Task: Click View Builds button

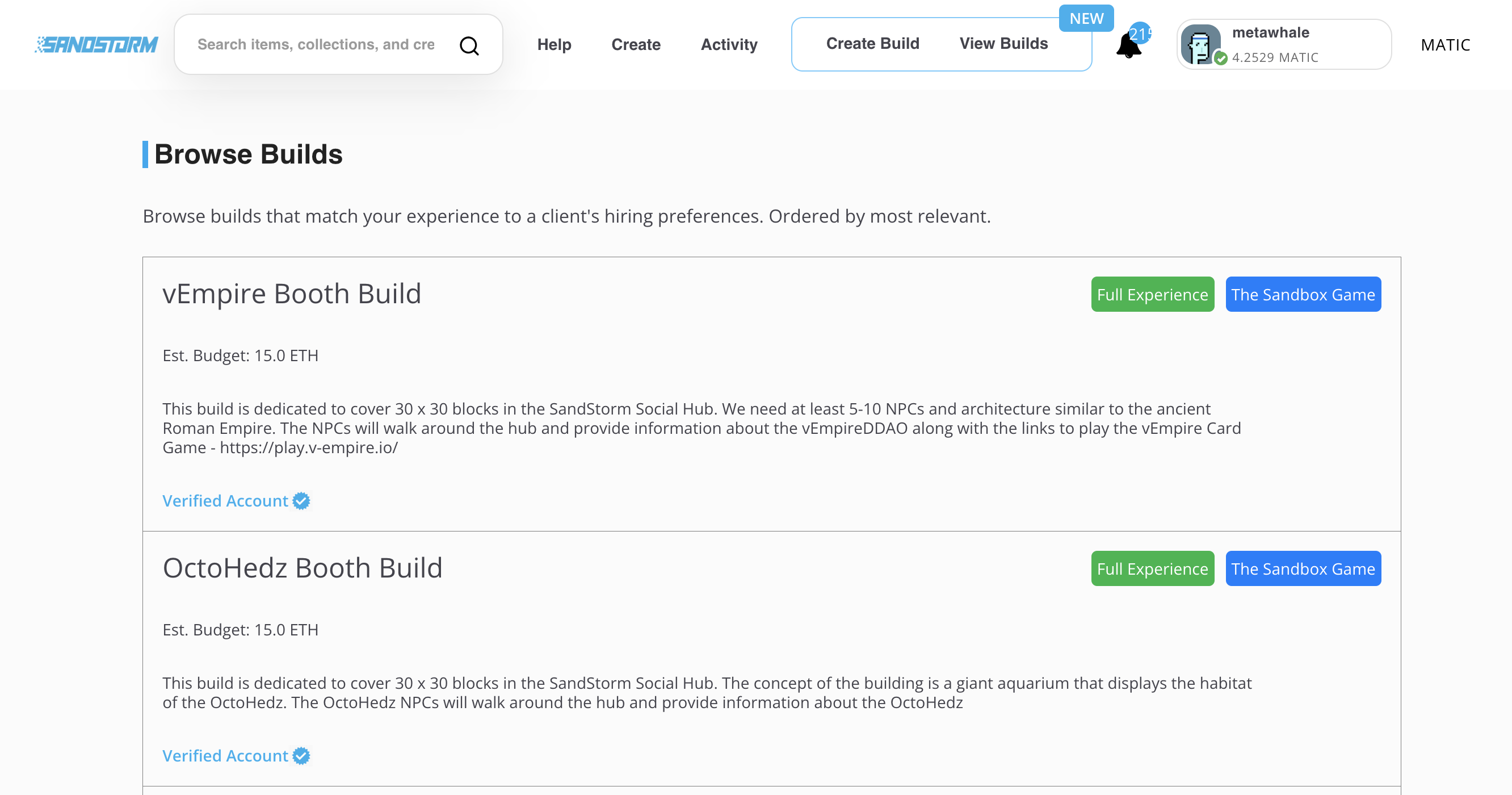Action: click(1003, 44)
